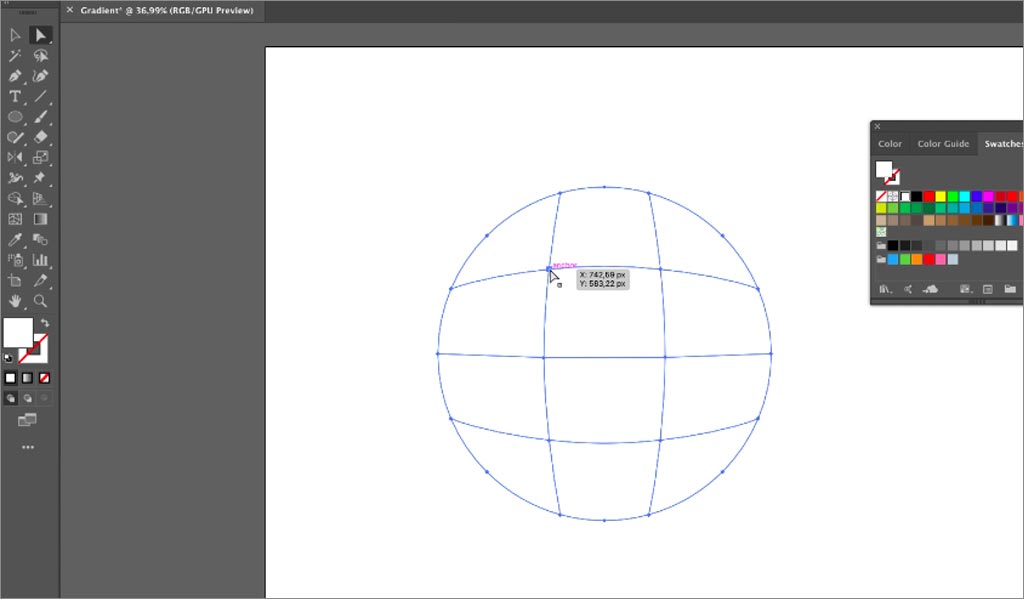Viewport: 1024px width, 599px height.
Task: Select the Hand tool
Action: pyautogui.click(x=14, y=298)
